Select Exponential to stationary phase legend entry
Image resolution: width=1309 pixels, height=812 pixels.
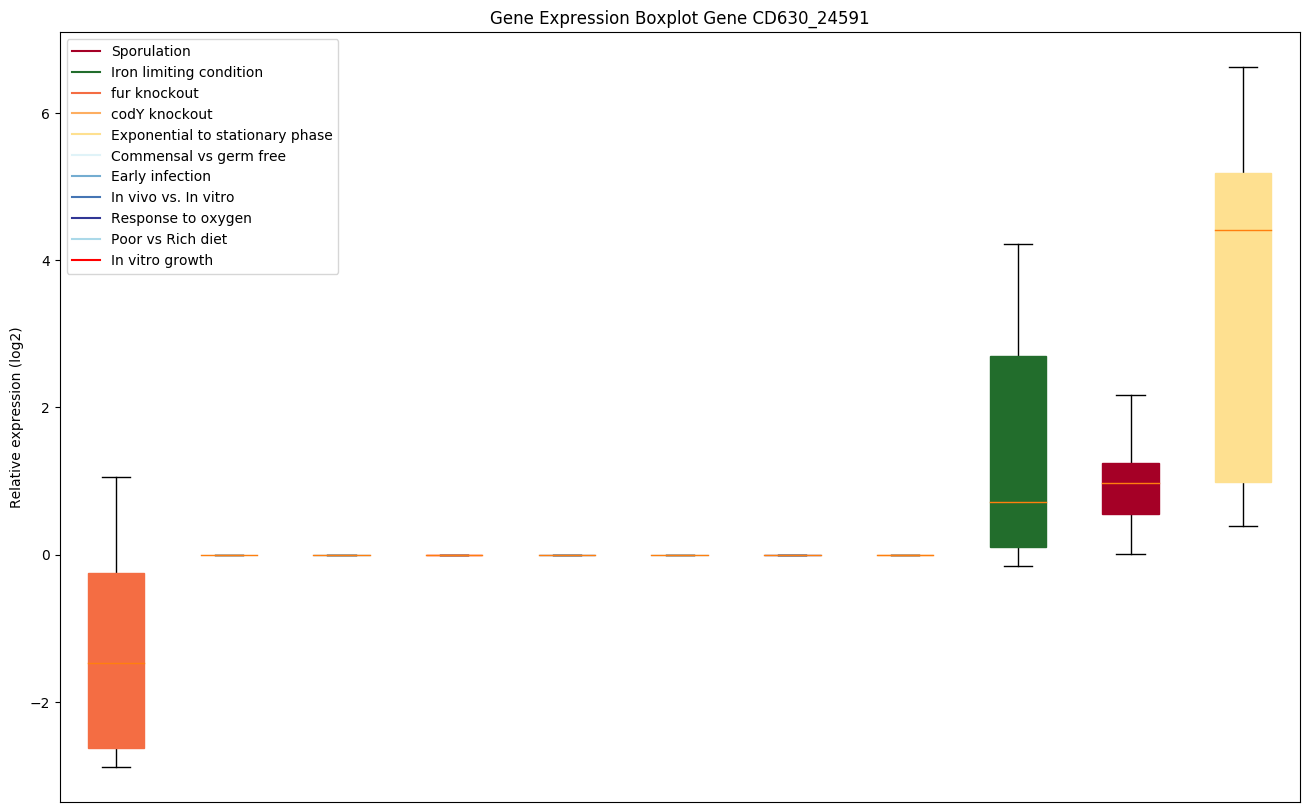[x=221, y=135]
